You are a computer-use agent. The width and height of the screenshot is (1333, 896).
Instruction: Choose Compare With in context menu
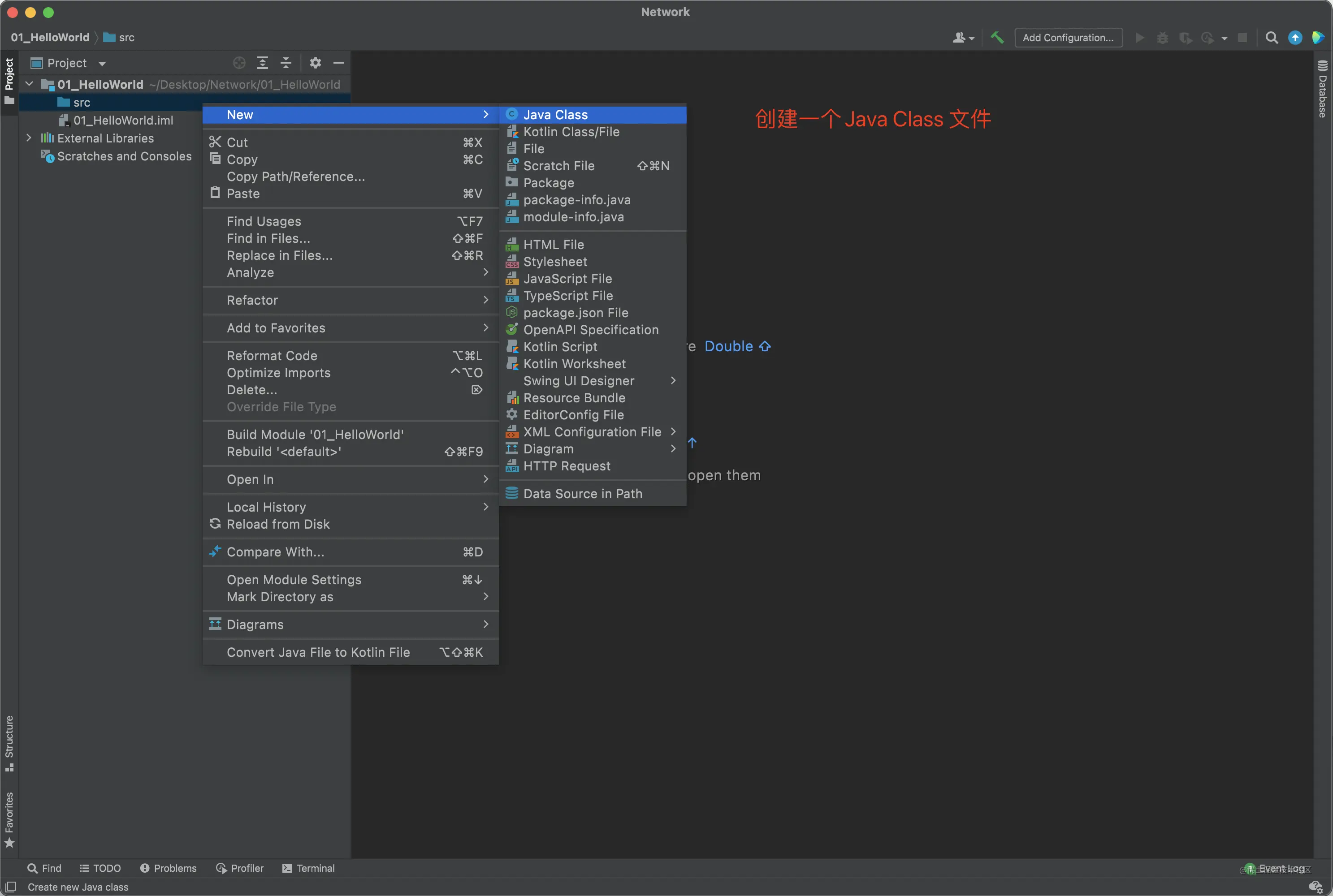[x=351, y=552]
